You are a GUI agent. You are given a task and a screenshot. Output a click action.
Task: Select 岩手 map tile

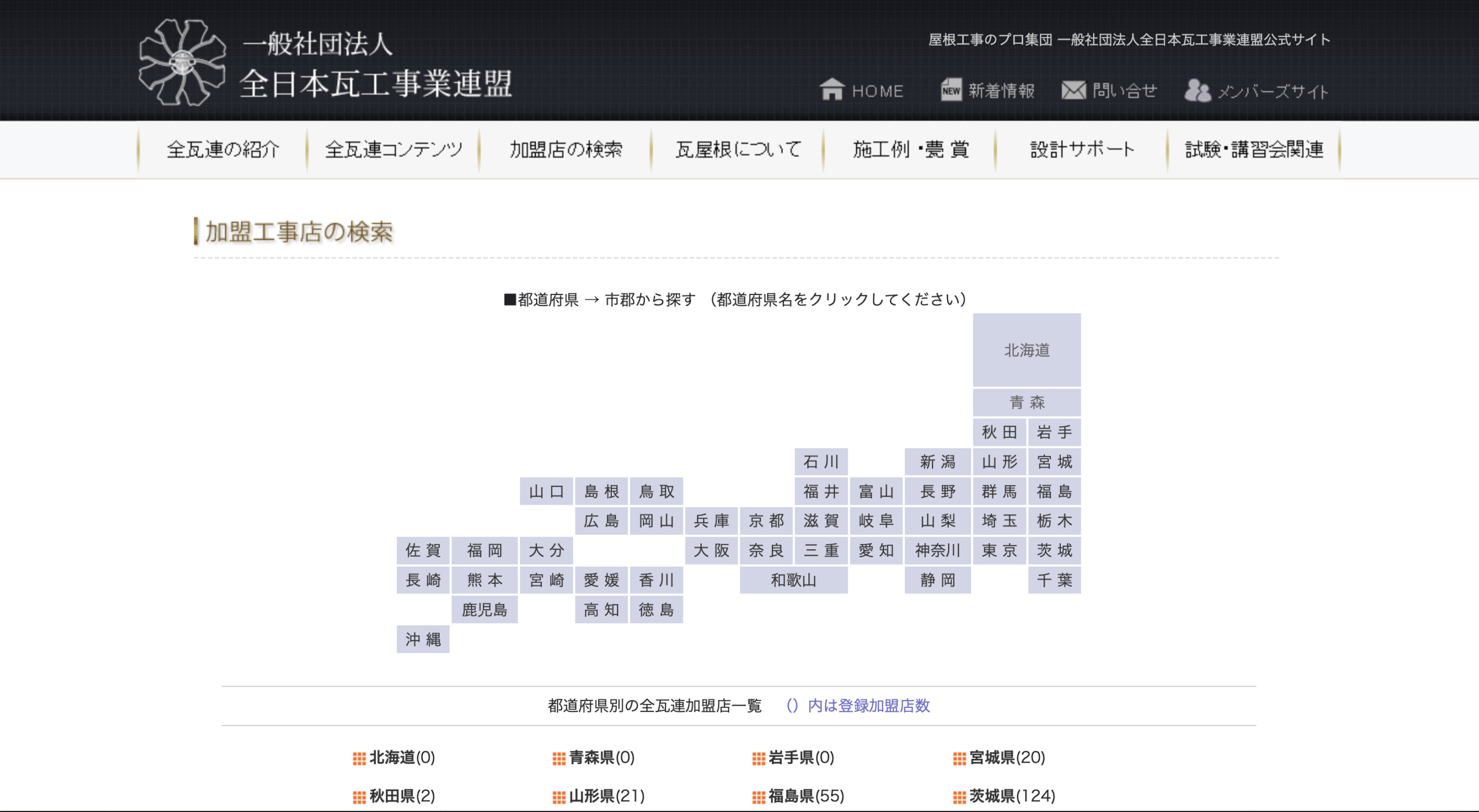click(x=1054, y=432)
